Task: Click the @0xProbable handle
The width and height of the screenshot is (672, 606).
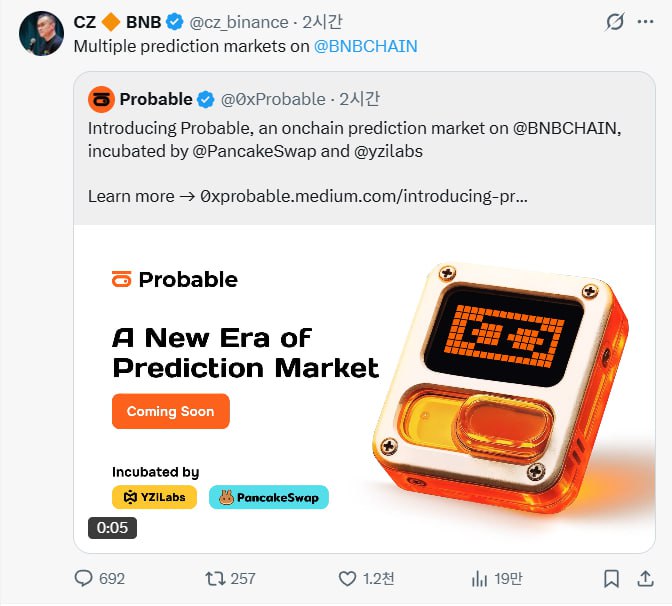Action: 273,99
